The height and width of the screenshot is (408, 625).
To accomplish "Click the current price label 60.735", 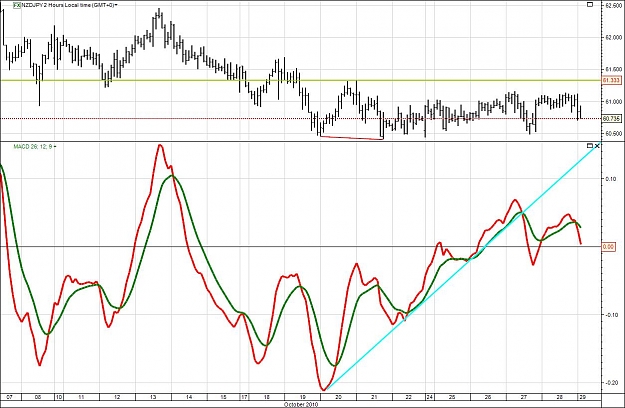I will [x=611, y=118].
